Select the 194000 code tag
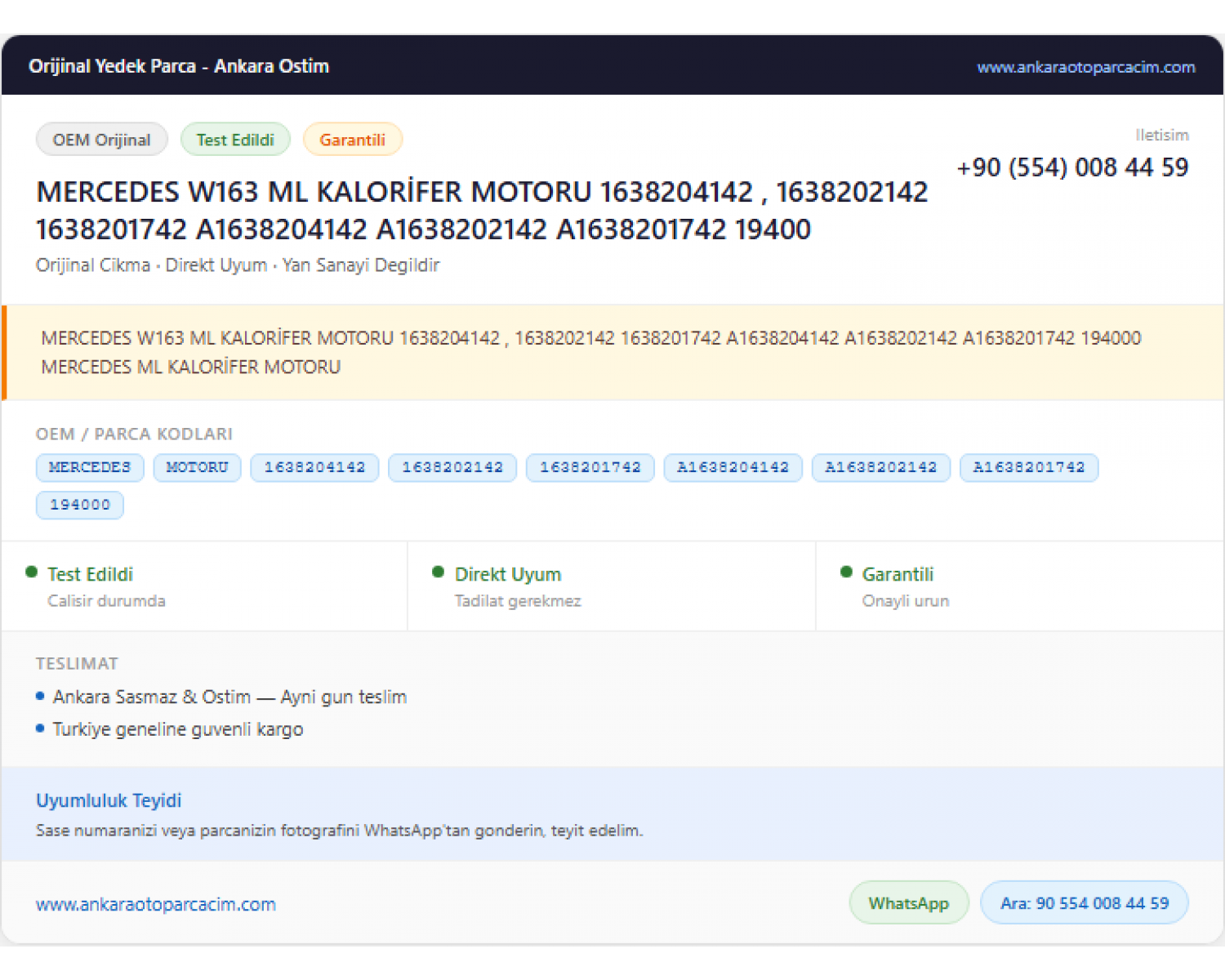The image size is (1225, 980). (80, 506)
